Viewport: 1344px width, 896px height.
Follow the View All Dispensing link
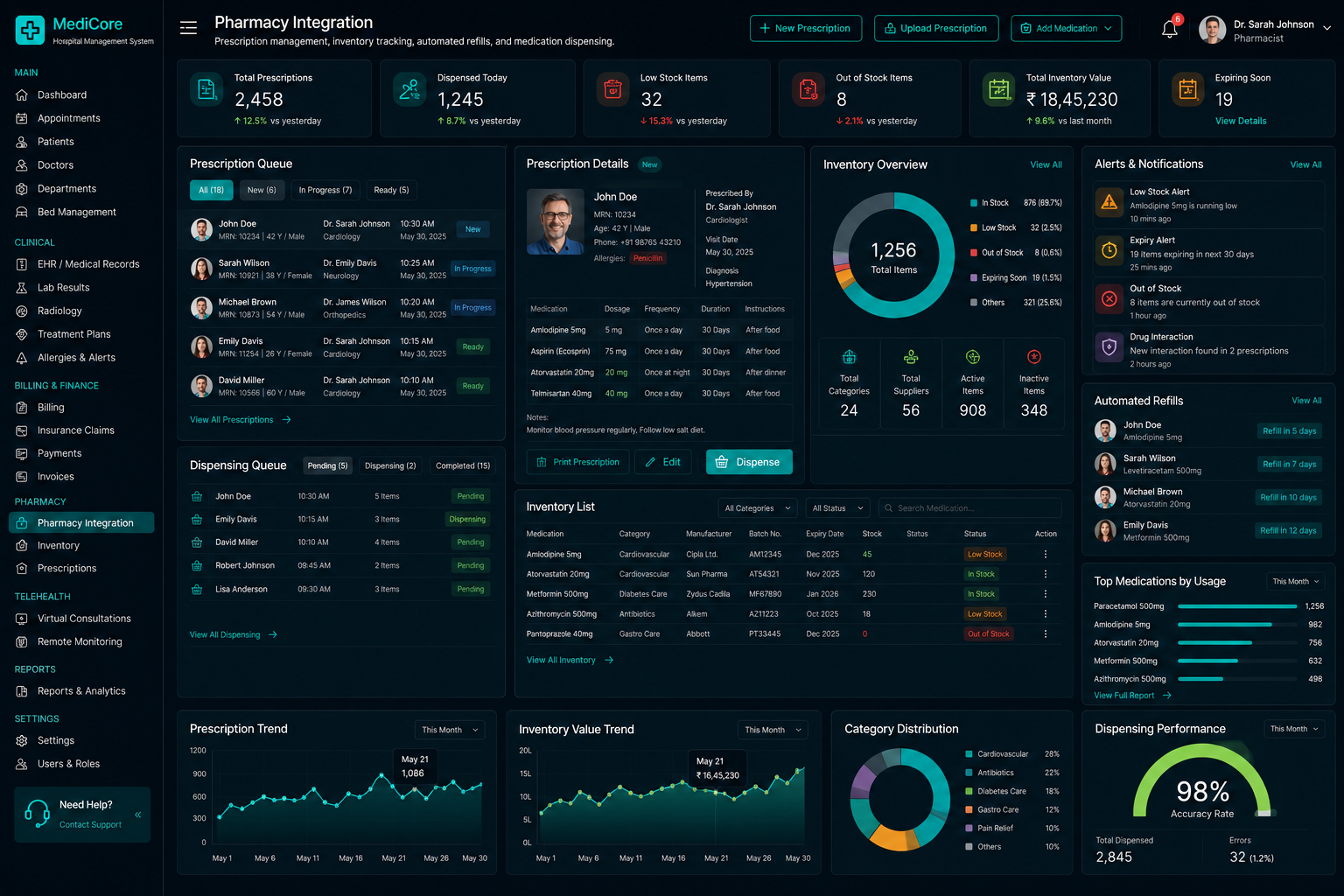pos(234,635)
